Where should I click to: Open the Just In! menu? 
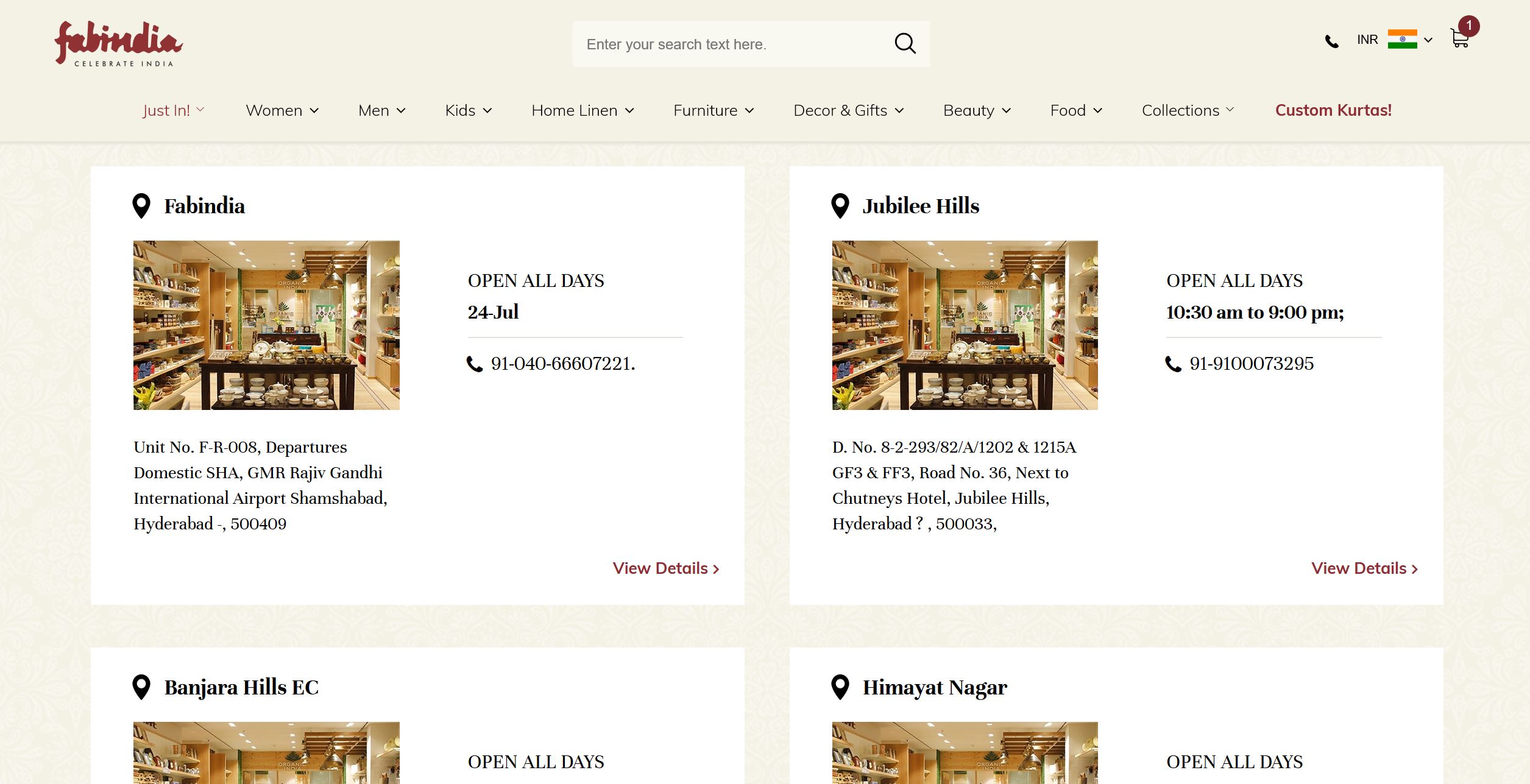pyautogui.click(x=173, y=110)
